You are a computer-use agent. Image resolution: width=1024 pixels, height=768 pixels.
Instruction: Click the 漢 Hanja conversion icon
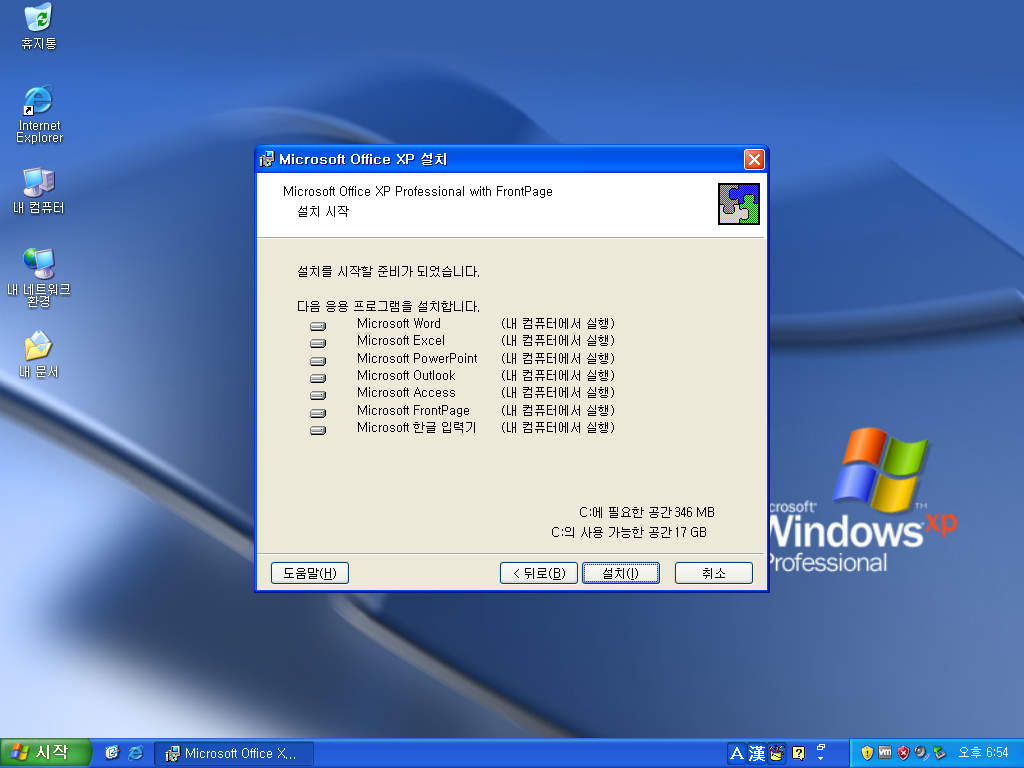(x=756, y=754)
